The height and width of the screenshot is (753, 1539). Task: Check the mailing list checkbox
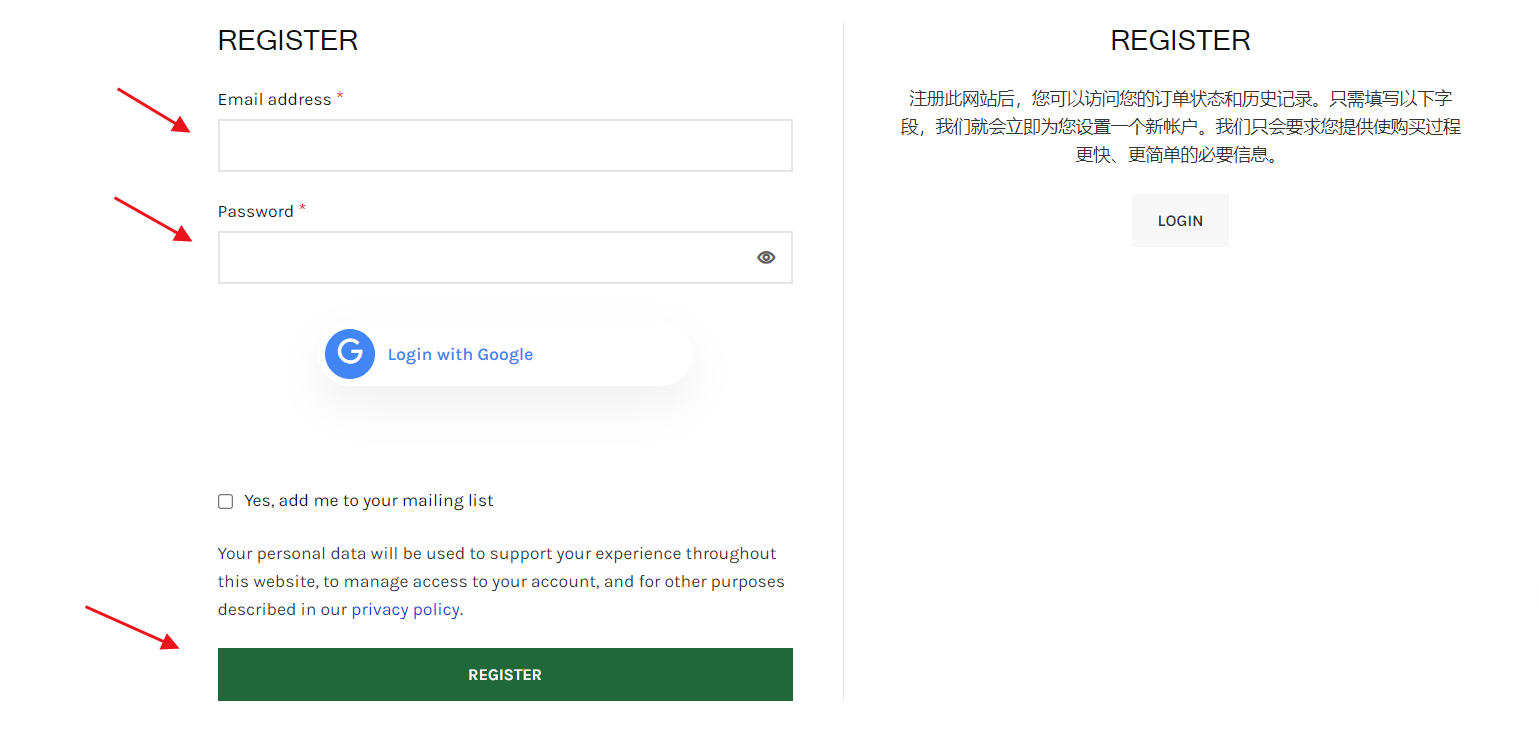tap(226, 501)
